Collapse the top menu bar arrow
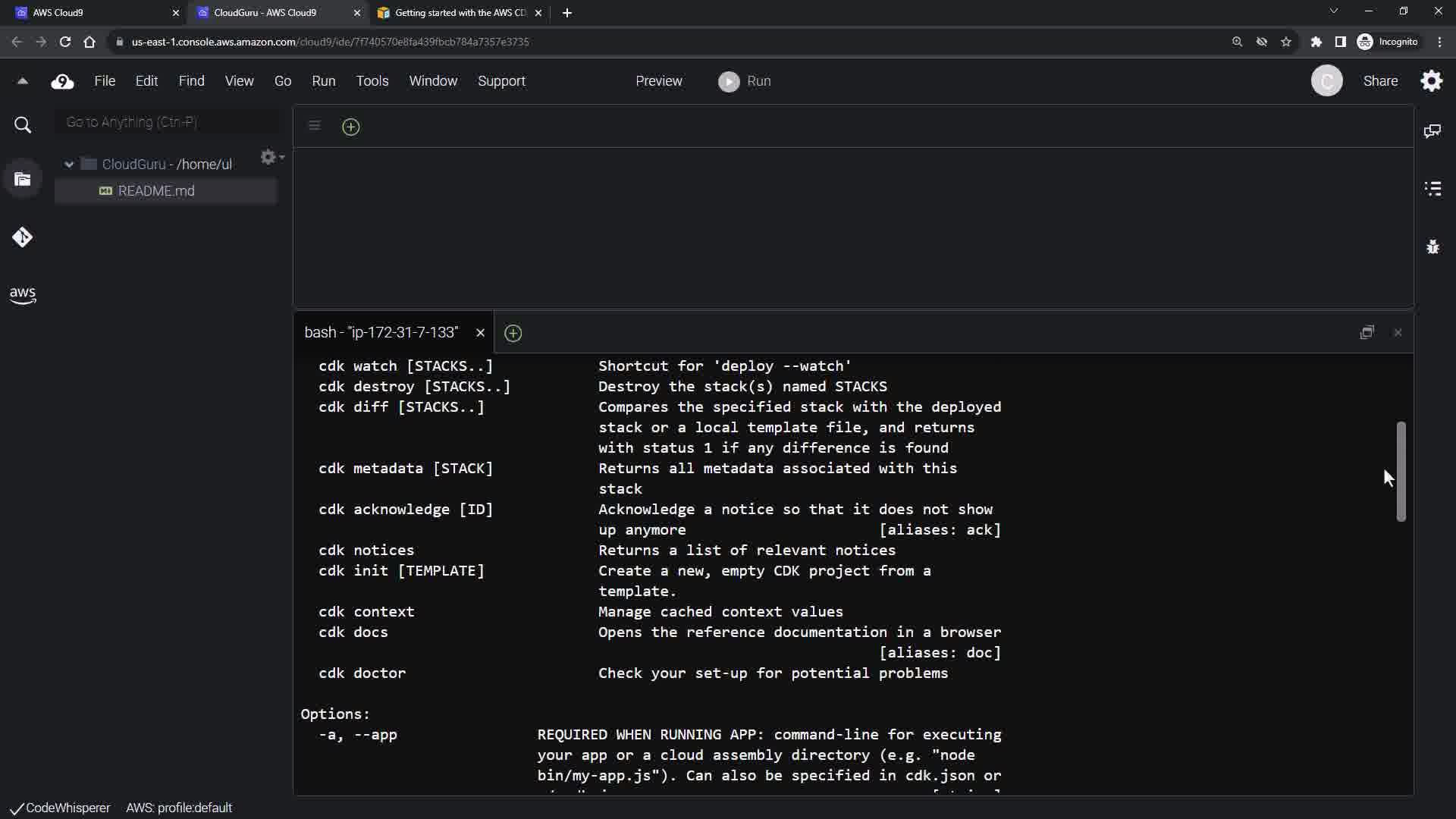The width and height of the screenshot is (1456, 819). tap(23, 81)
